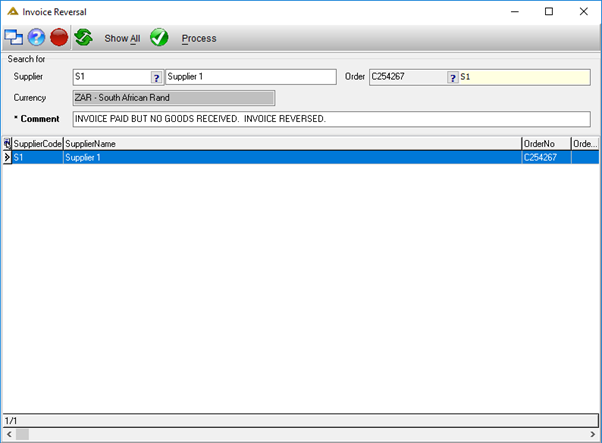This screenshot has height=443, width=602.
Task: Sort by OrderNo column header
Action: pos(546,144)
